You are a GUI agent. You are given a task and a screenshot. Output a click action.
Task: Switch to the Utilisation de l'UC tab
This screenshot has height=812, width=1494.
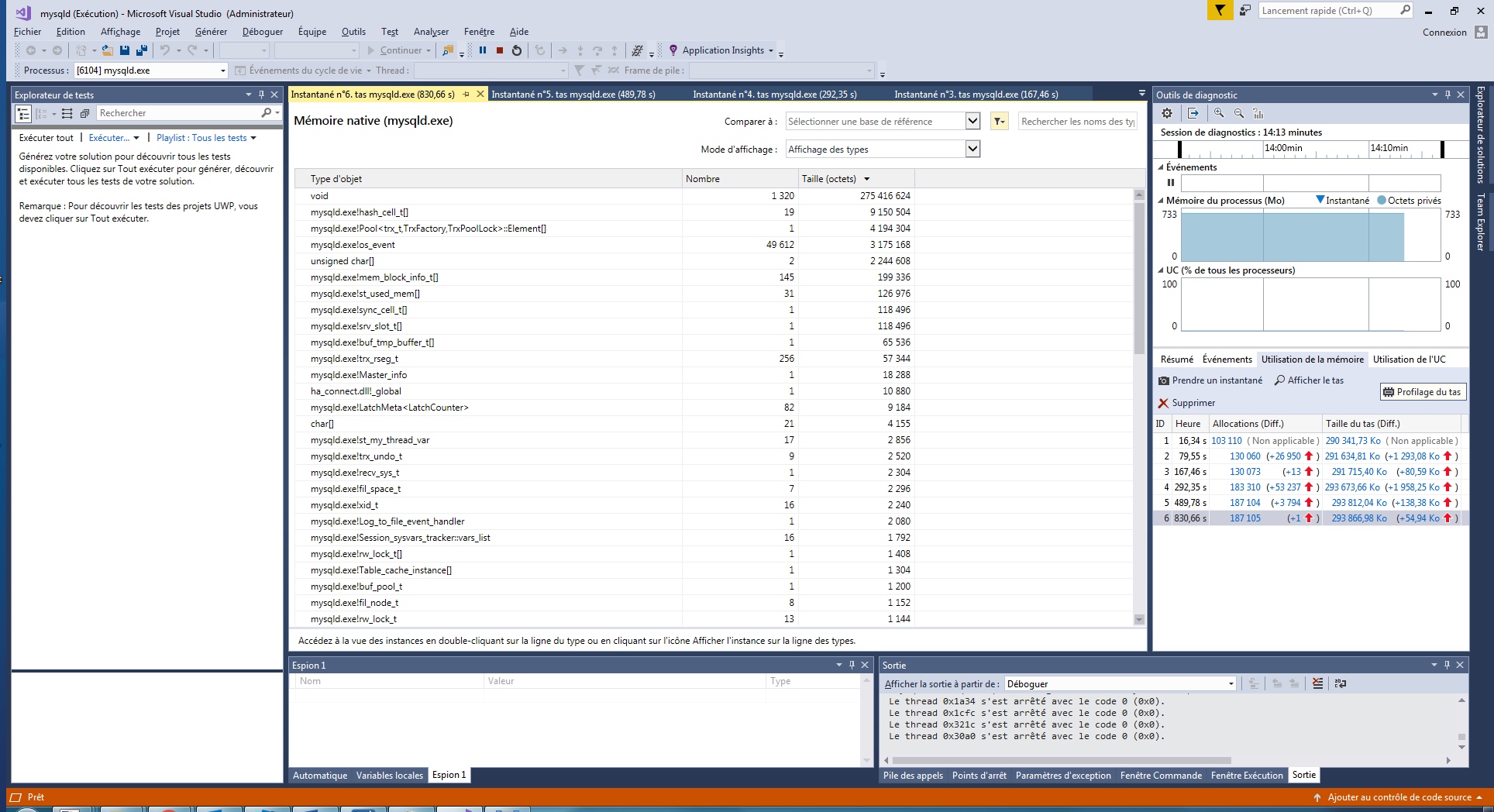[x=1409, y=360]
